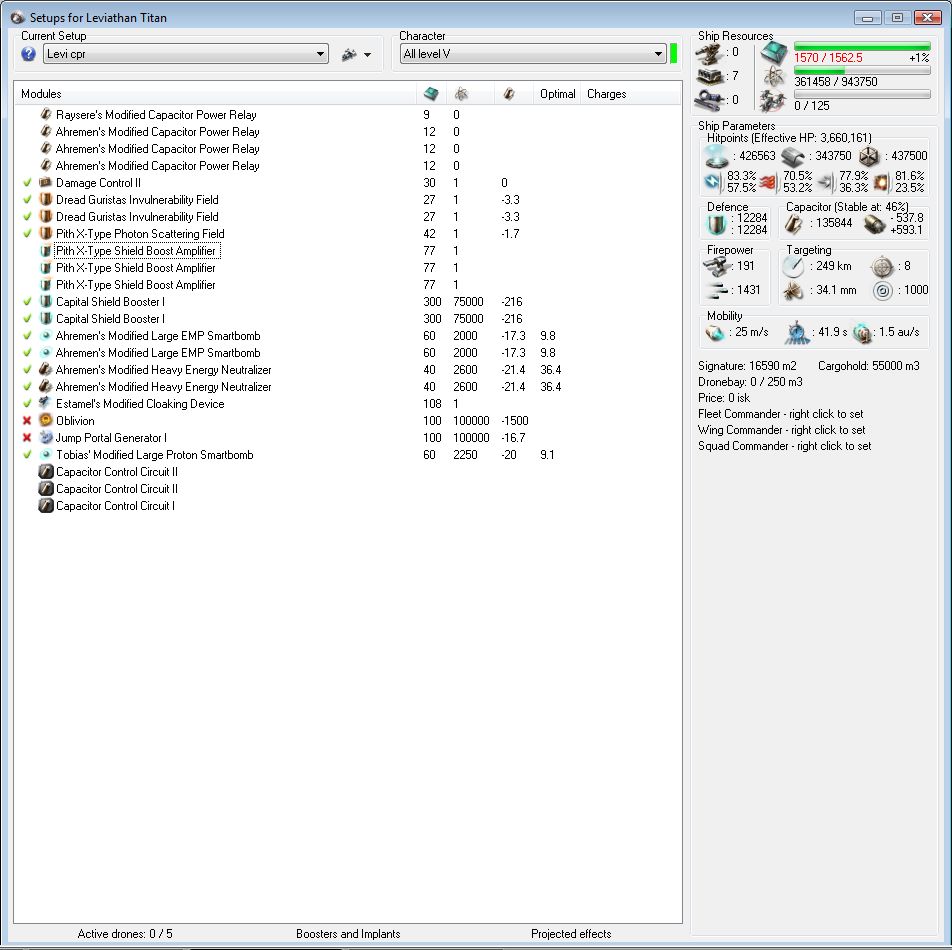Click the scan resolution icon beside 34.1 mm

coord(793,291)
